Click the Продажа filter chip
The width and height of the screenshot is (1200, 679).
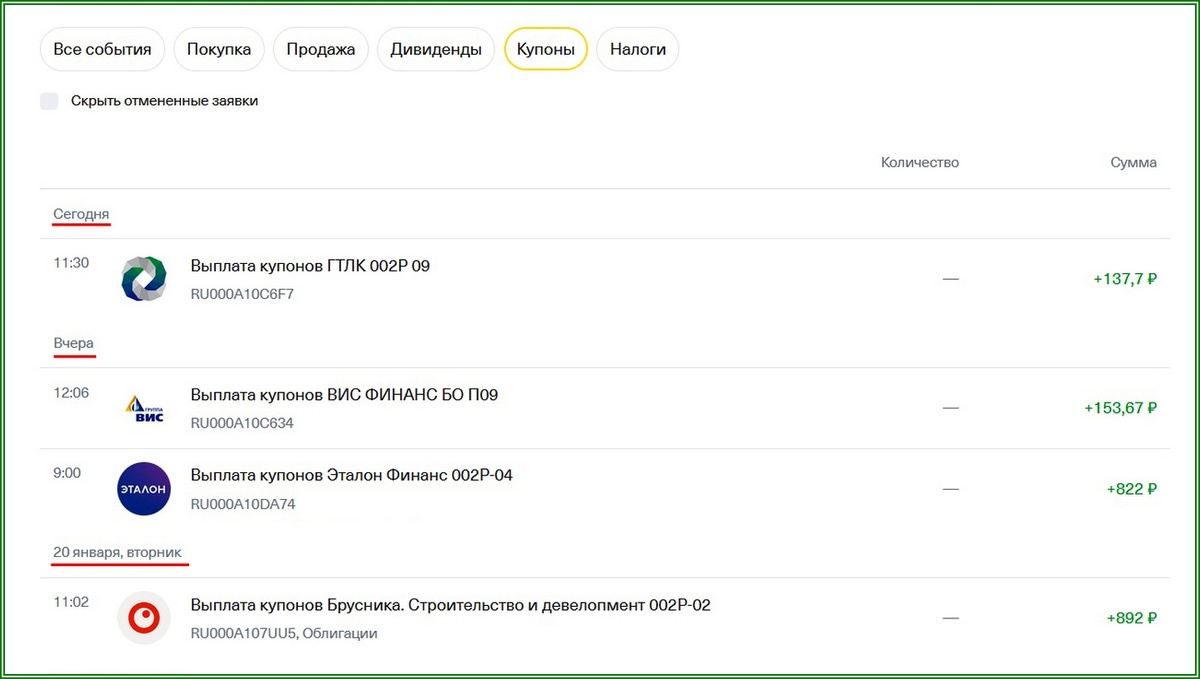320,48
